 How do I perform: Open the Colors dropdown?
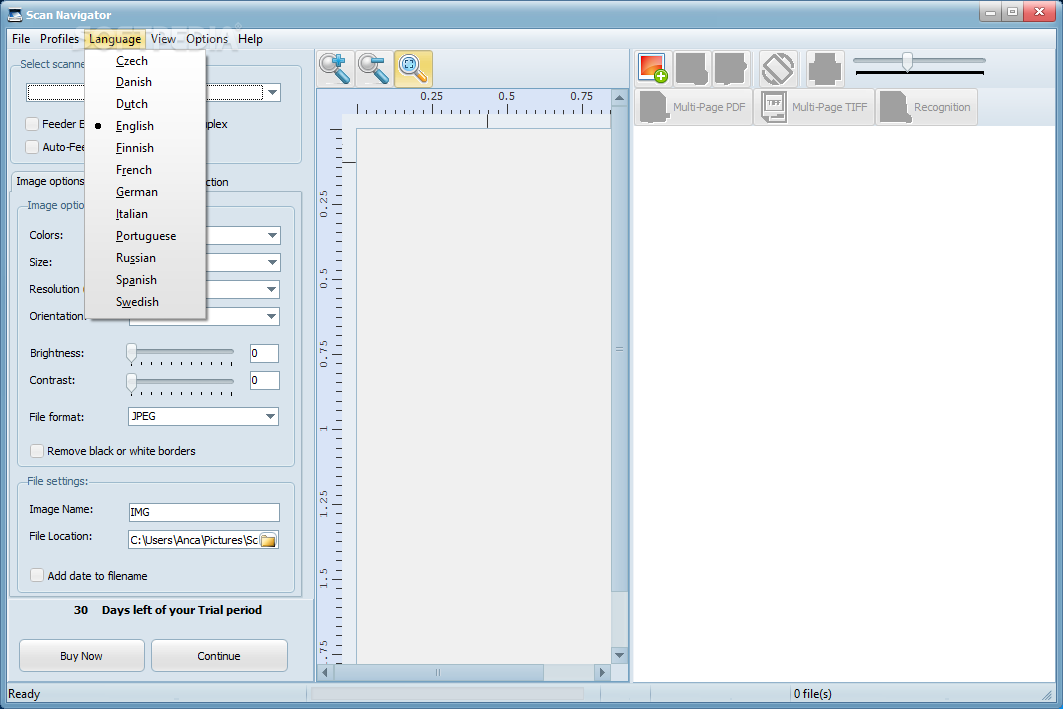(272, 235)
